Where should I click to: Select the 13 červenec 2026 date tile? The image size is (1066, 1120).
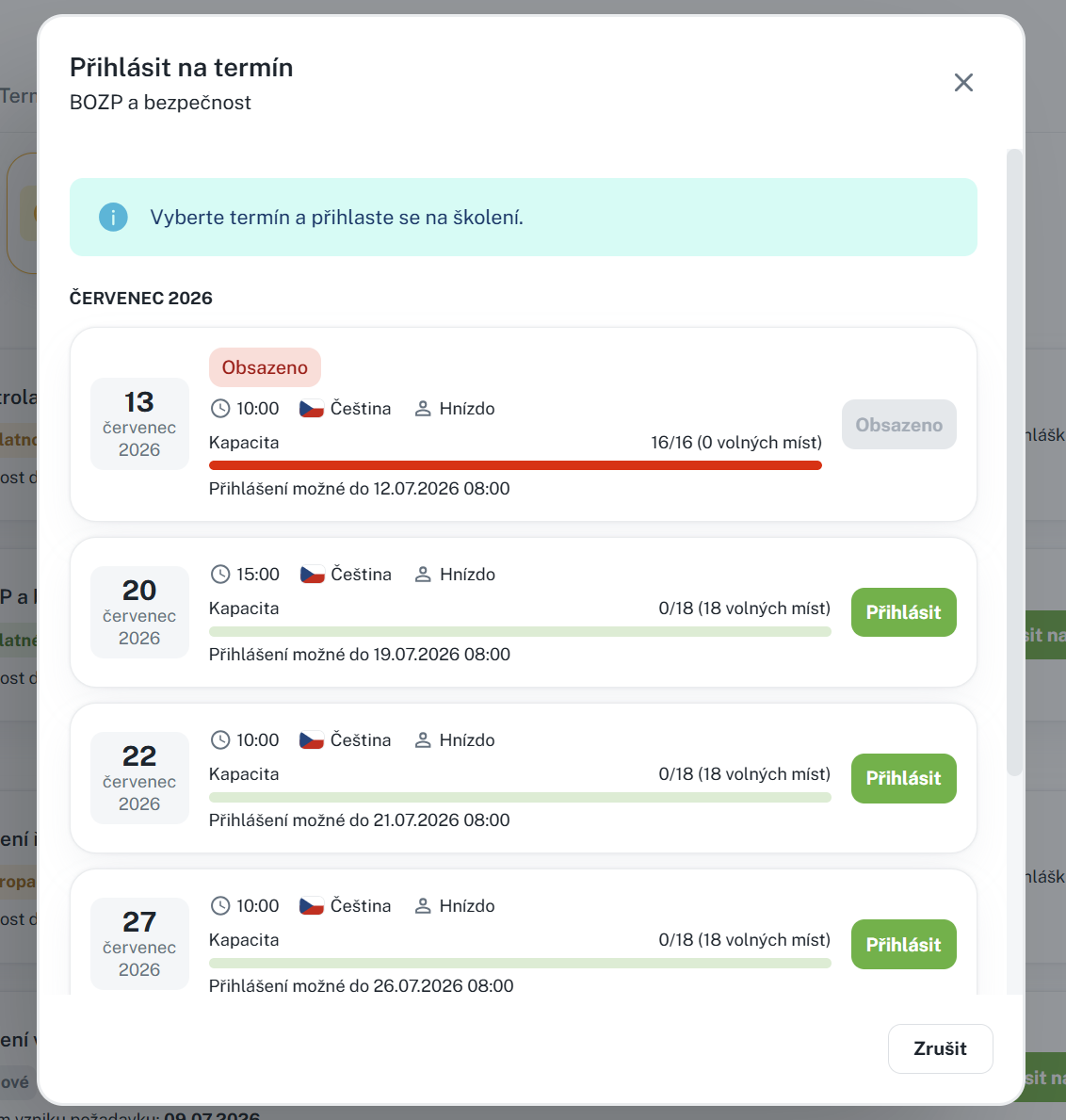[139, 424]
